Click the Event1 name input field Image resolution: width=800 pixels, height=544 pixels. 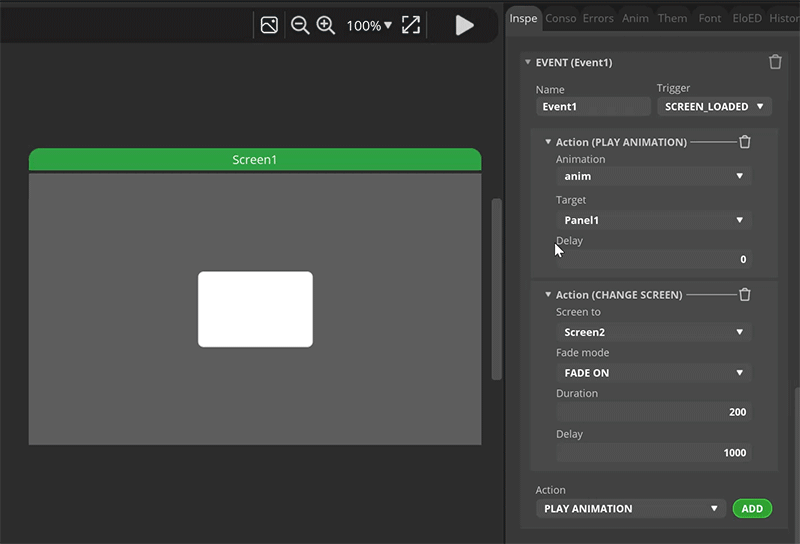(593, 107)
